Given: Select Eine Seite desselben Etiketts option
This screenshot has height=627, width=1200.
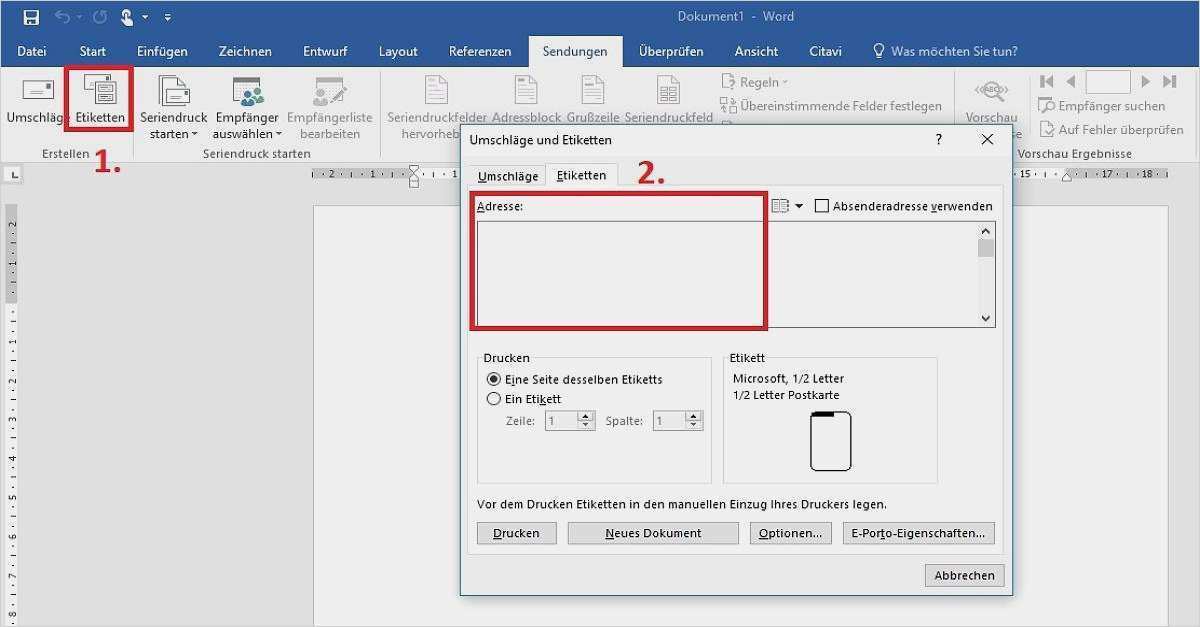Looking at the screenshot, I should pyautogui.click(x=493, y=379).
